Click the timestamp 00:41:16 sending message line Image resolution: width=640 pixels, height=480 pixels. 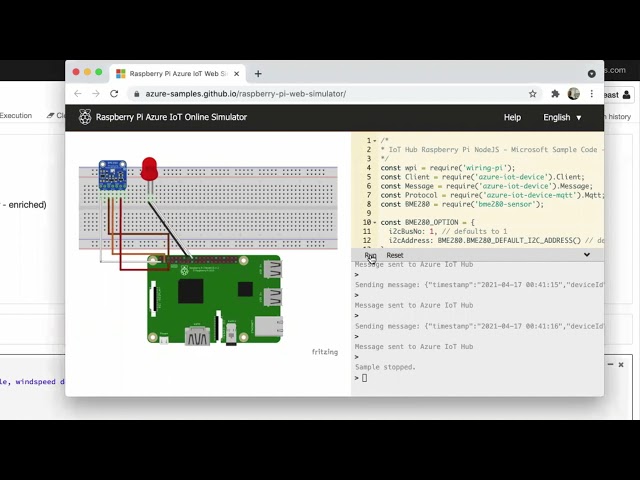pos(479,326)
